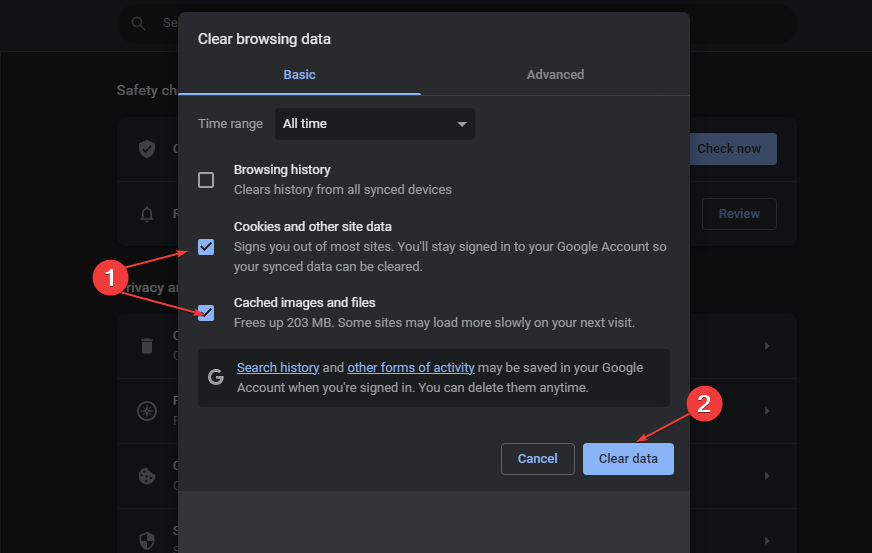
Task: Uncheck Cached images and files
Action: coord(206,313)
